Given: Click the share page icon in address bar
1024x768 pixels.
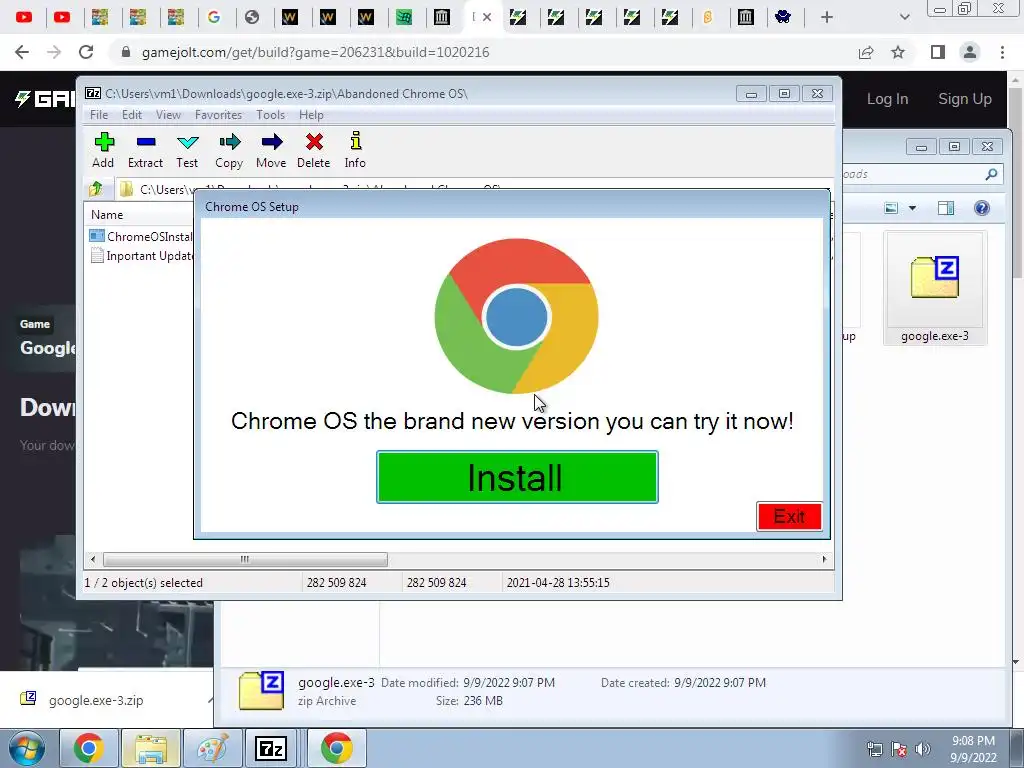Looking at the screenshot, I should click(866, 52).
